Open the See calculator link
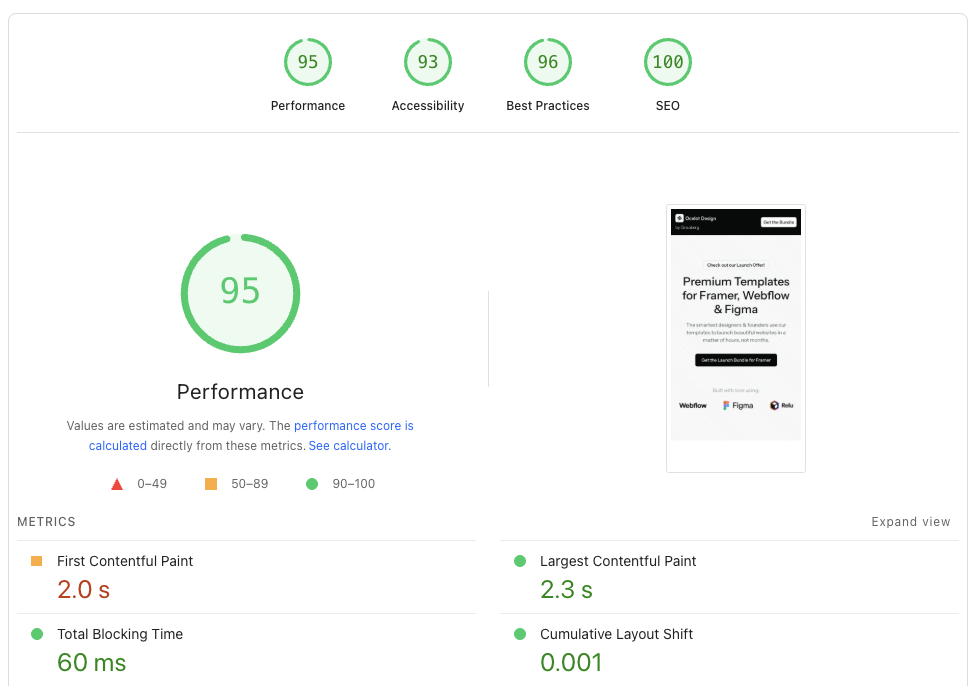979x686 pixels. click(x=347, y=445)
